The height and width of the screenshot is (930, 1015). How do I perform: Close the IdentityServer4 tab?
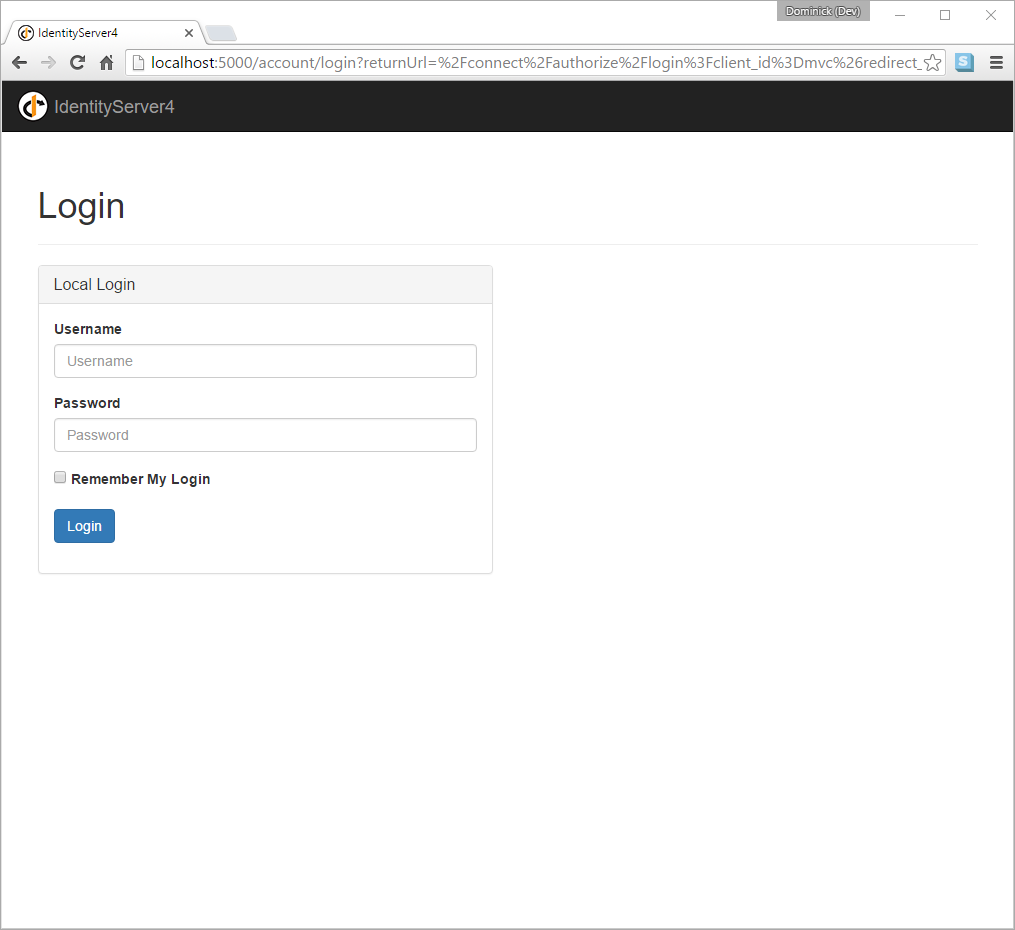tap(188, 33)
